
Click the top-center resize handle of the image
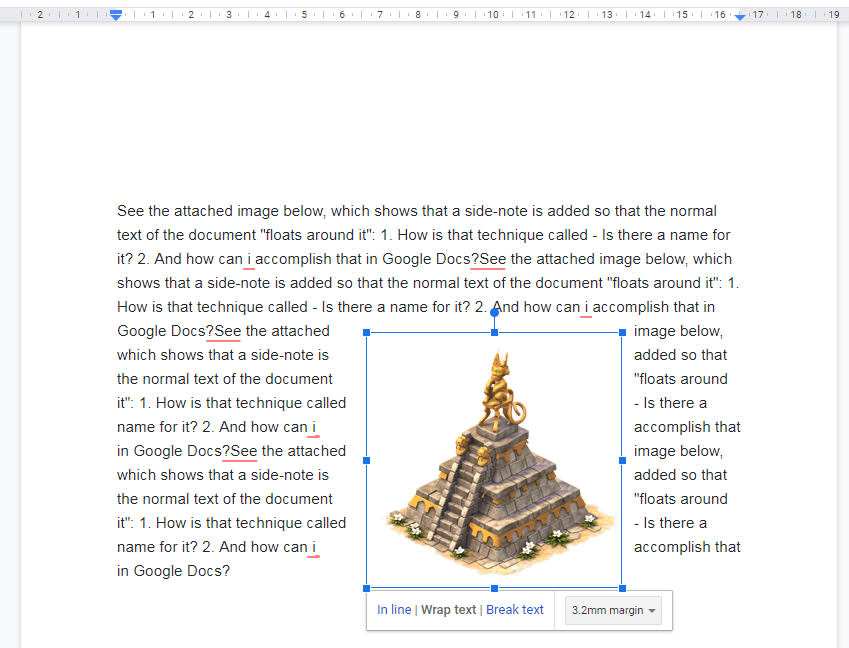click(494, 332)
